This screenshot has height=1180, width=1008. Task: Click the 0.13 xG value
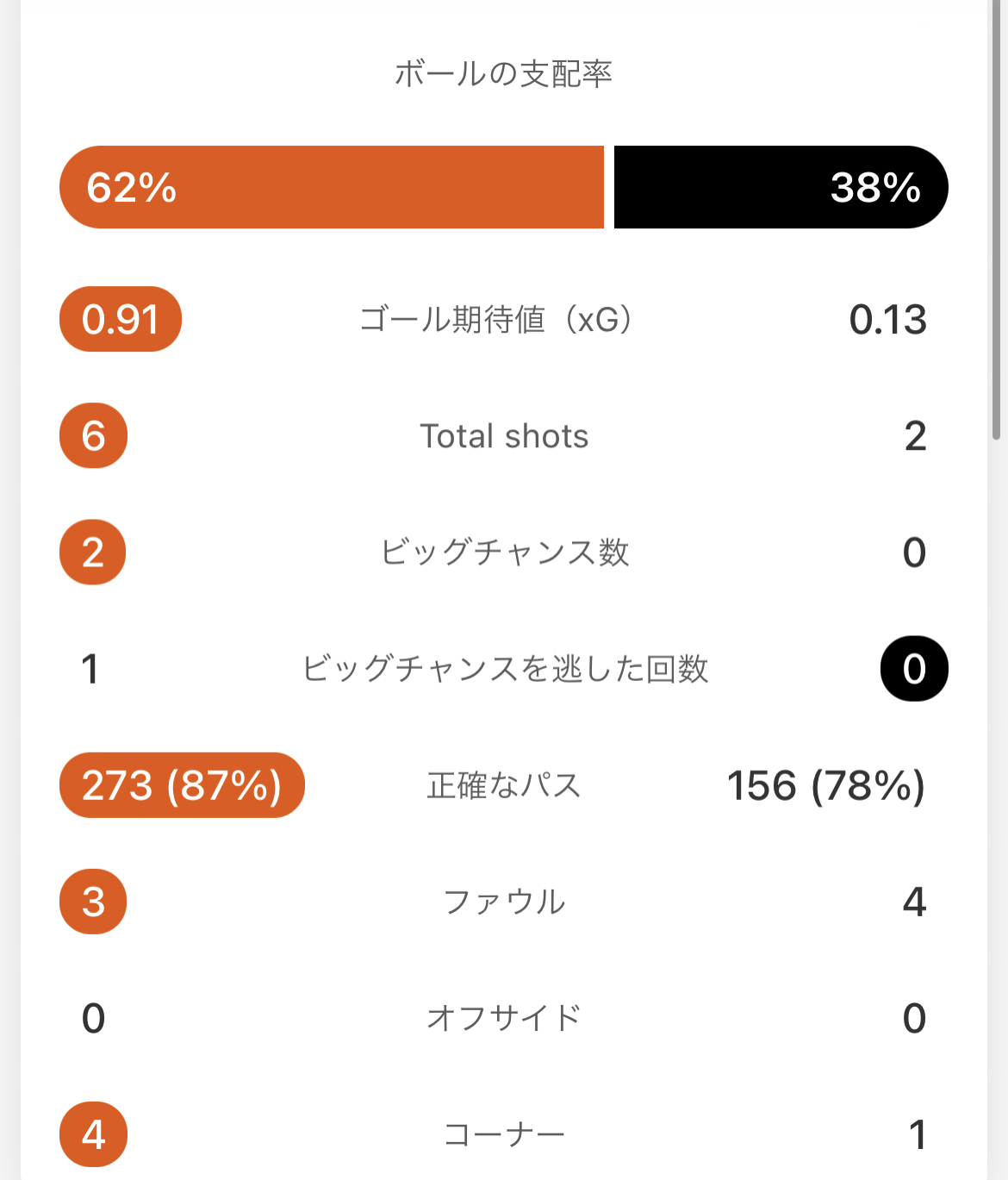[x=887, y=320]
